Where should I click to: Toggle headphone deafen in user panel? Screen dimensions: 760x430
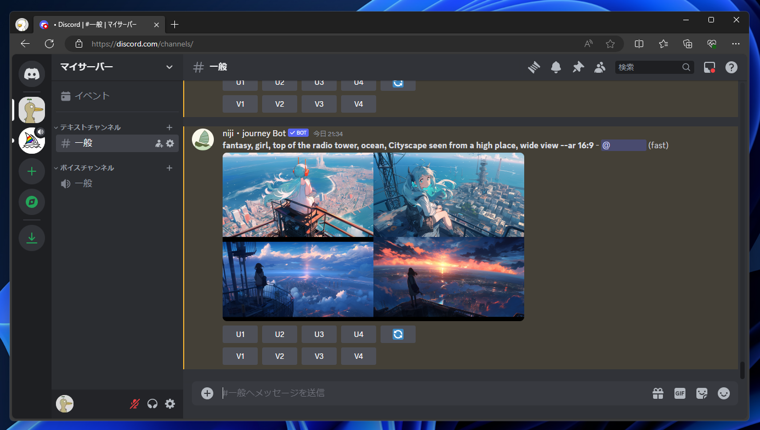152,404
